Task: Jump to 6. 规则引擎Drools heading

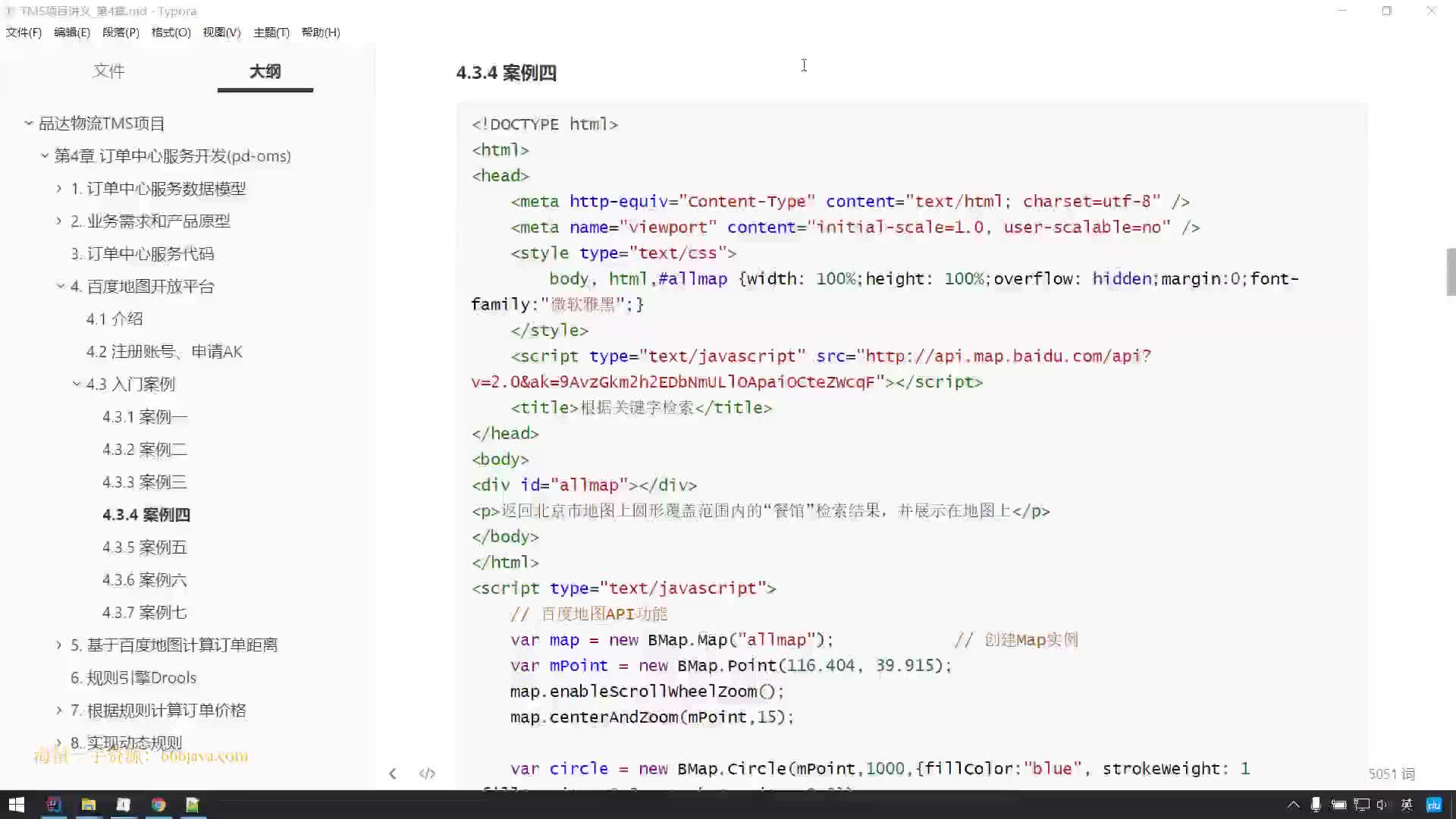Action: (133, 677)
